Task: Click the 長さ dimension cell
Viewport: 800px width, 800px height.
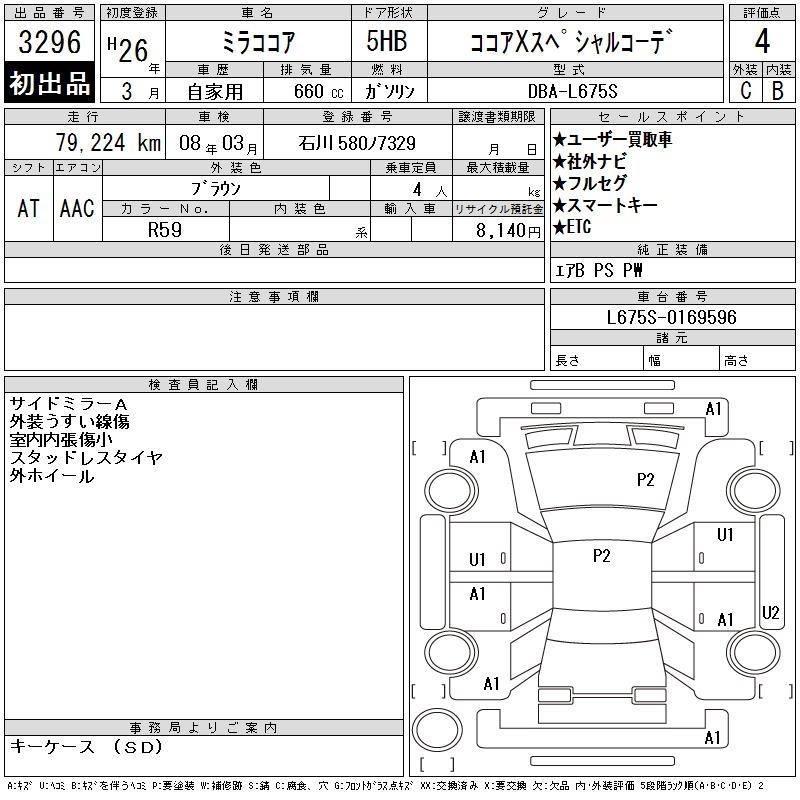Action: coord(596,359)
